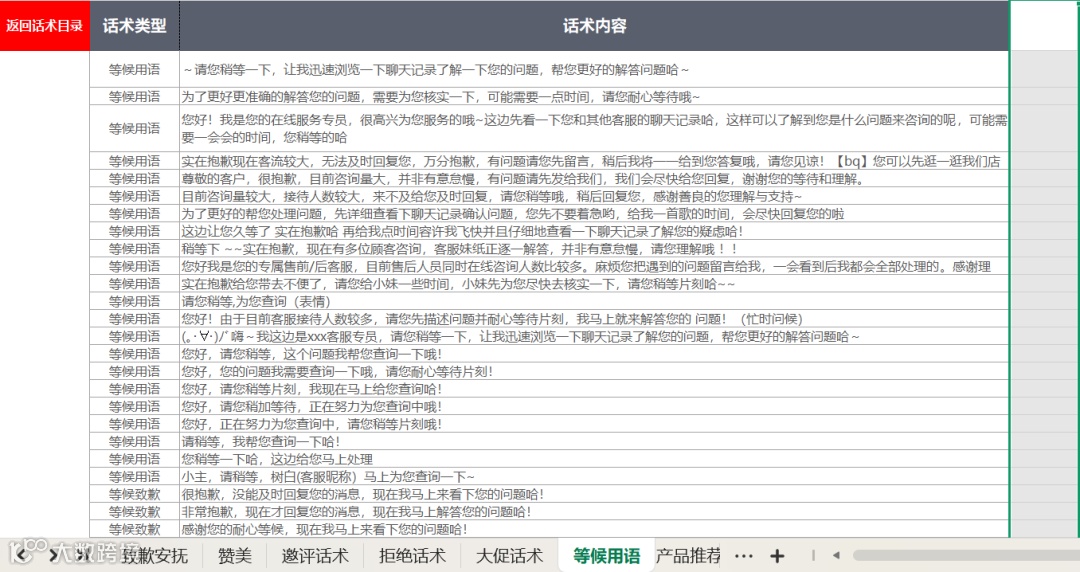Select 等候用语 type cell beside 小主，请稍等

pos(134,476)
